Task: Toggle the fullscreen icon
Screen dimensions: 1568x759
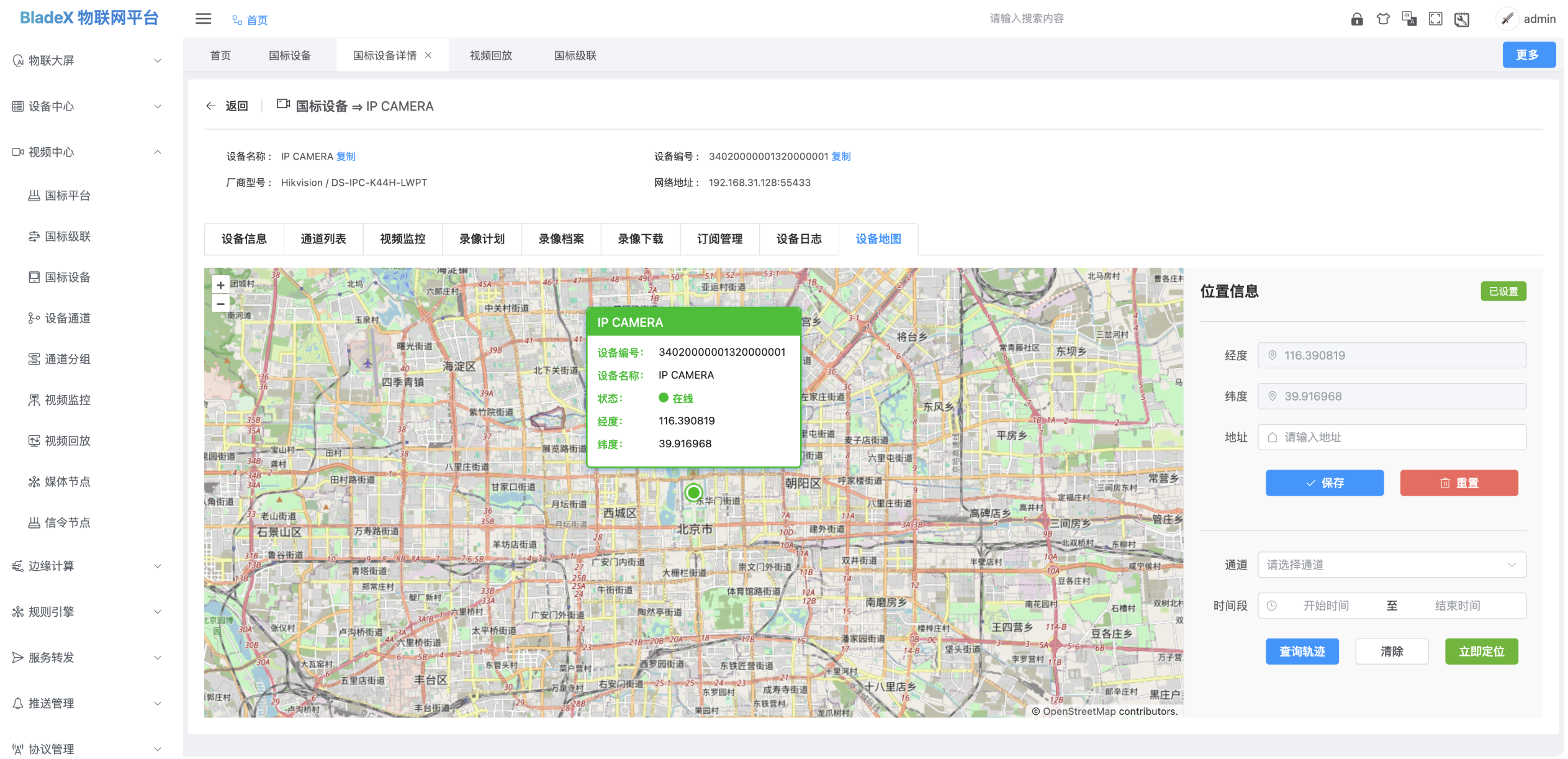Action: (x=1435, y=19)
